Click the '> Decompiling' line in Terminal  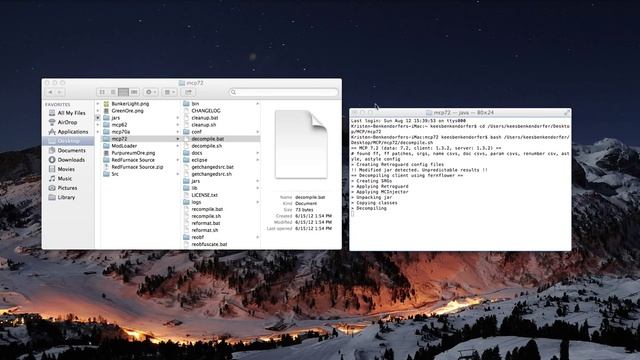tap(369, 208)
